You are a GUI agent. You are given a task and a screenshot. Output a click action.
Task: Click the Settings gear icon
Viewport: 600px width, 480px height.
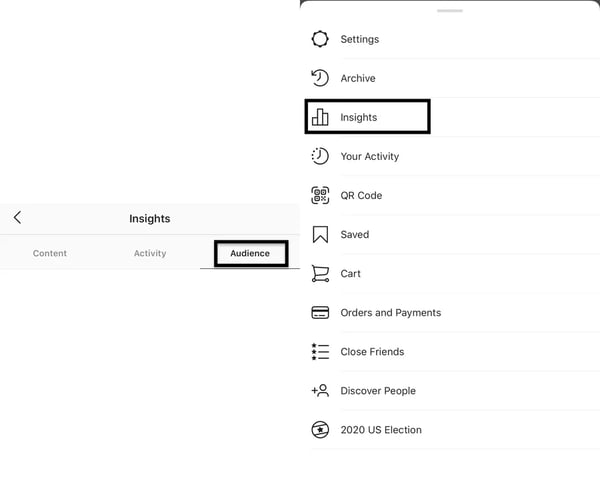[320, 39]
